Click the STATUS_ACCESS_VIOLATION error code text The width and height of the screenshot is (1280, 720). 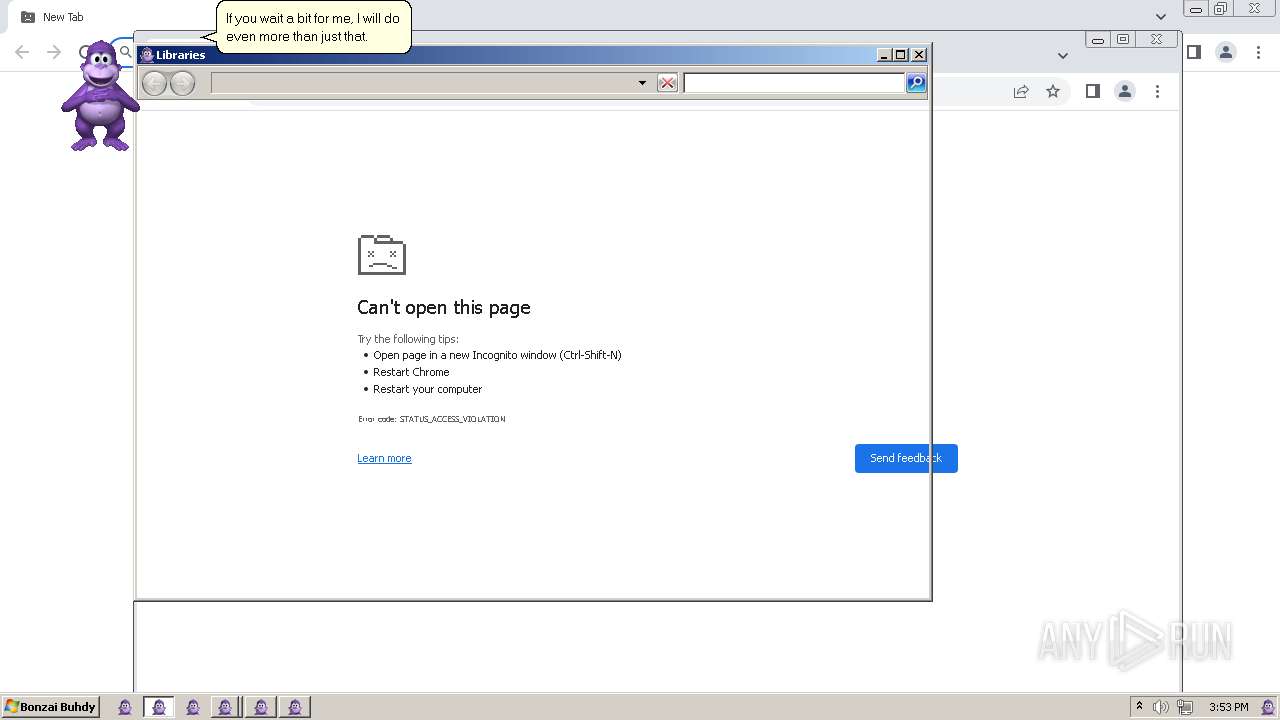[452, 419]
